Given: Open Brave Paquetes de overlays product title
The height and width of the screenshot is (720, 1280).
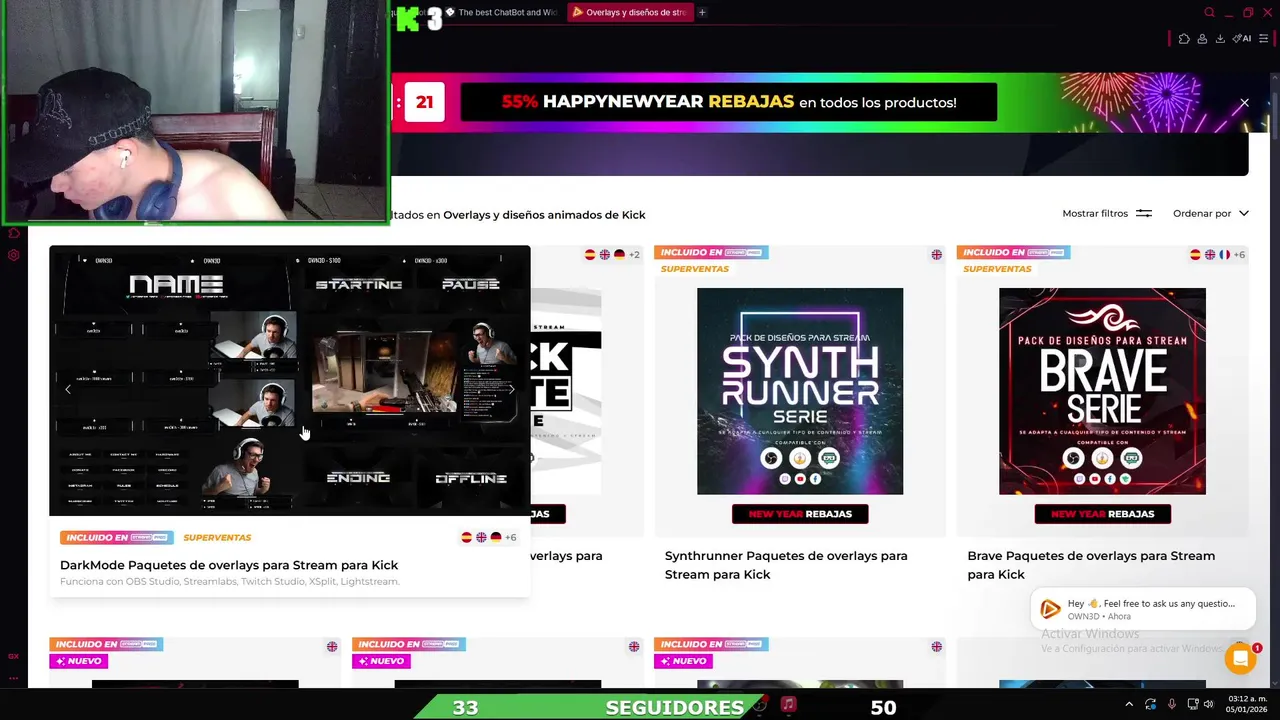Looking at the screenshot, I should [1091, 565].
